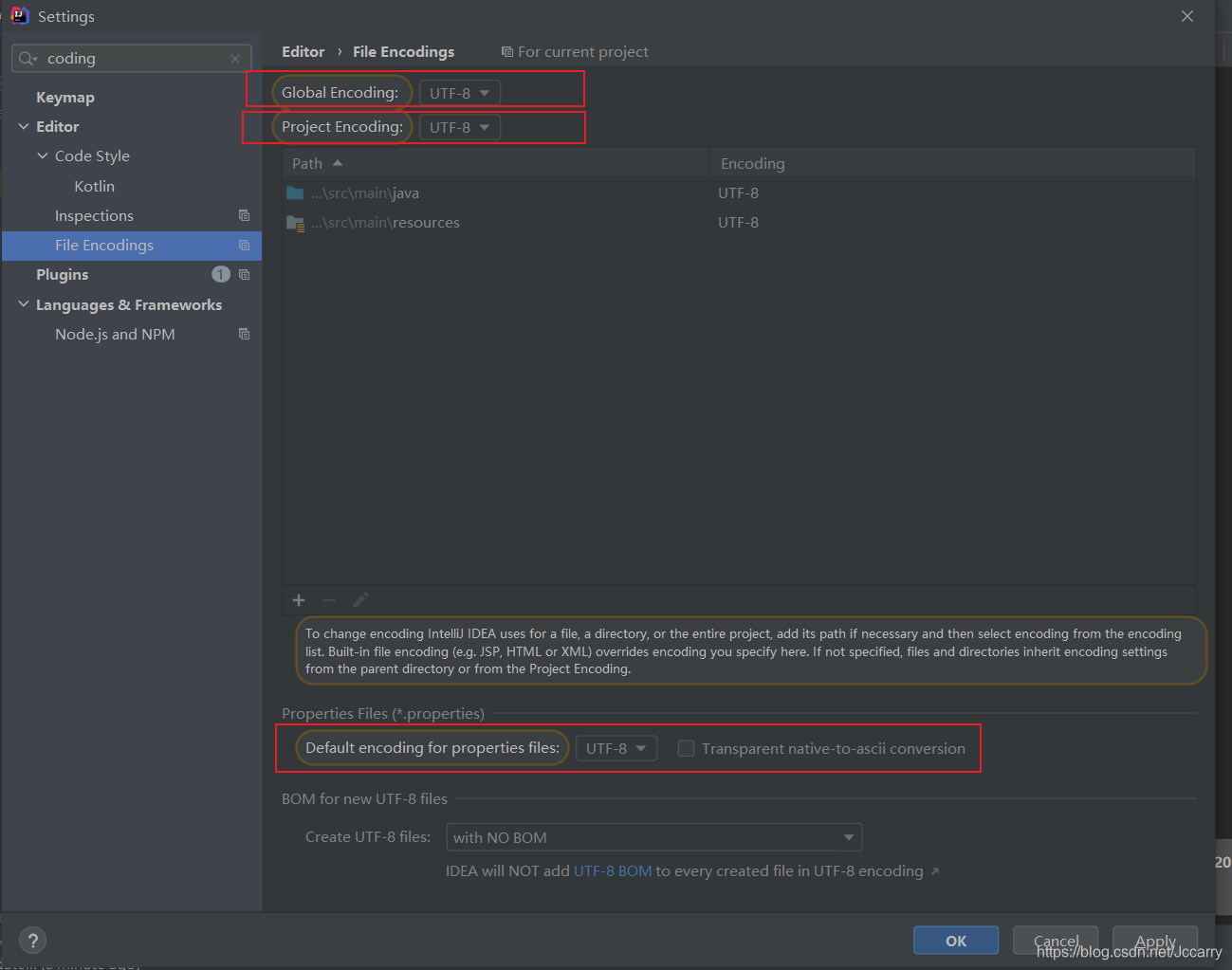Click the java source folder icon
Screen dimensions: 1232x970
pos(295,193)
